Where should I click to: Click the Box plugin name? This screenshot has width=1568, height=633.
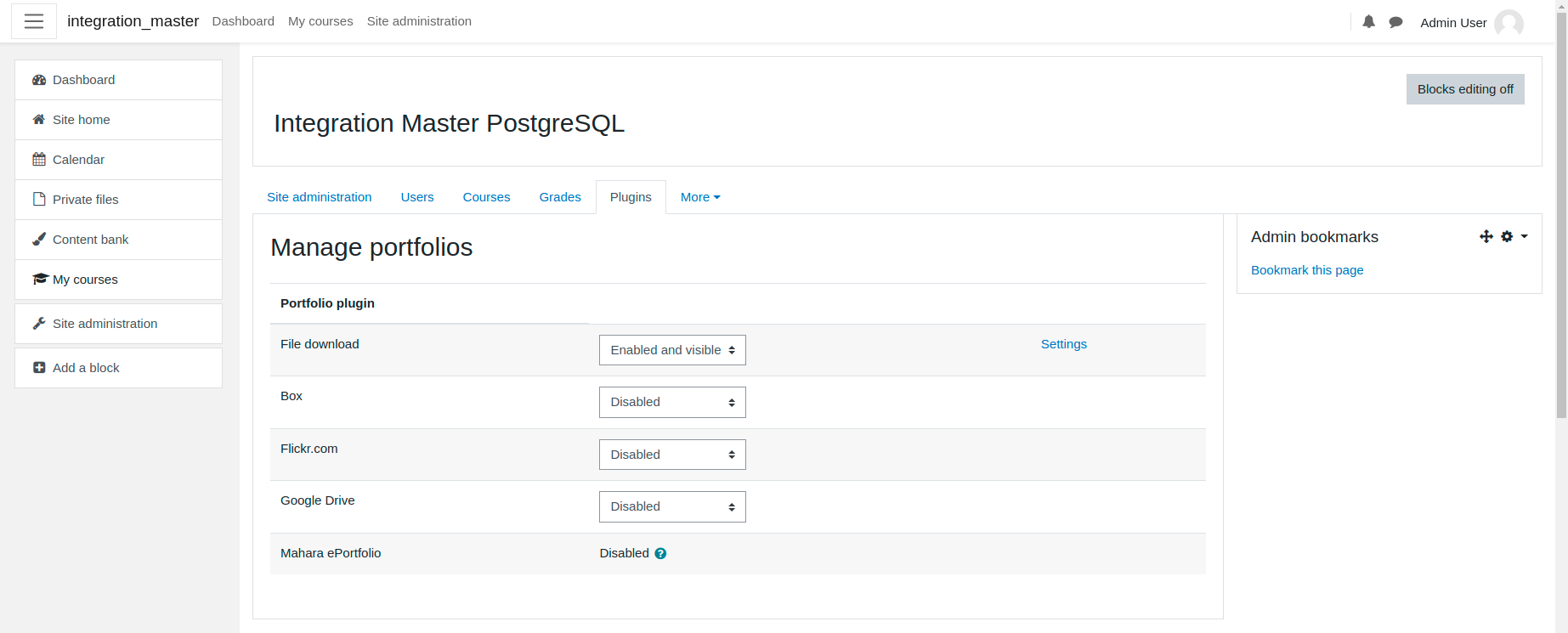[292, 396]
